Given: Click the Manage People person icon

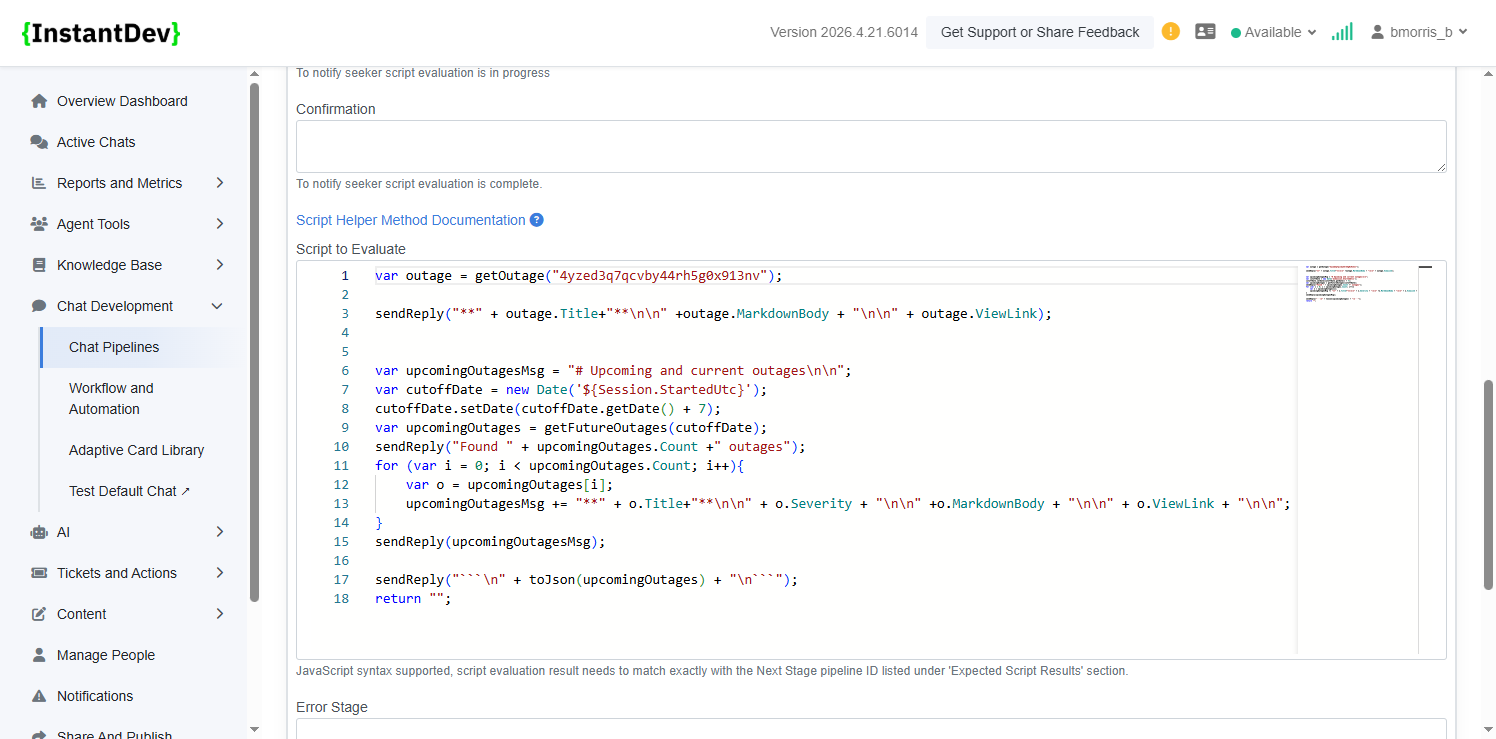Looking at the screenshot, I should point(39,655).
